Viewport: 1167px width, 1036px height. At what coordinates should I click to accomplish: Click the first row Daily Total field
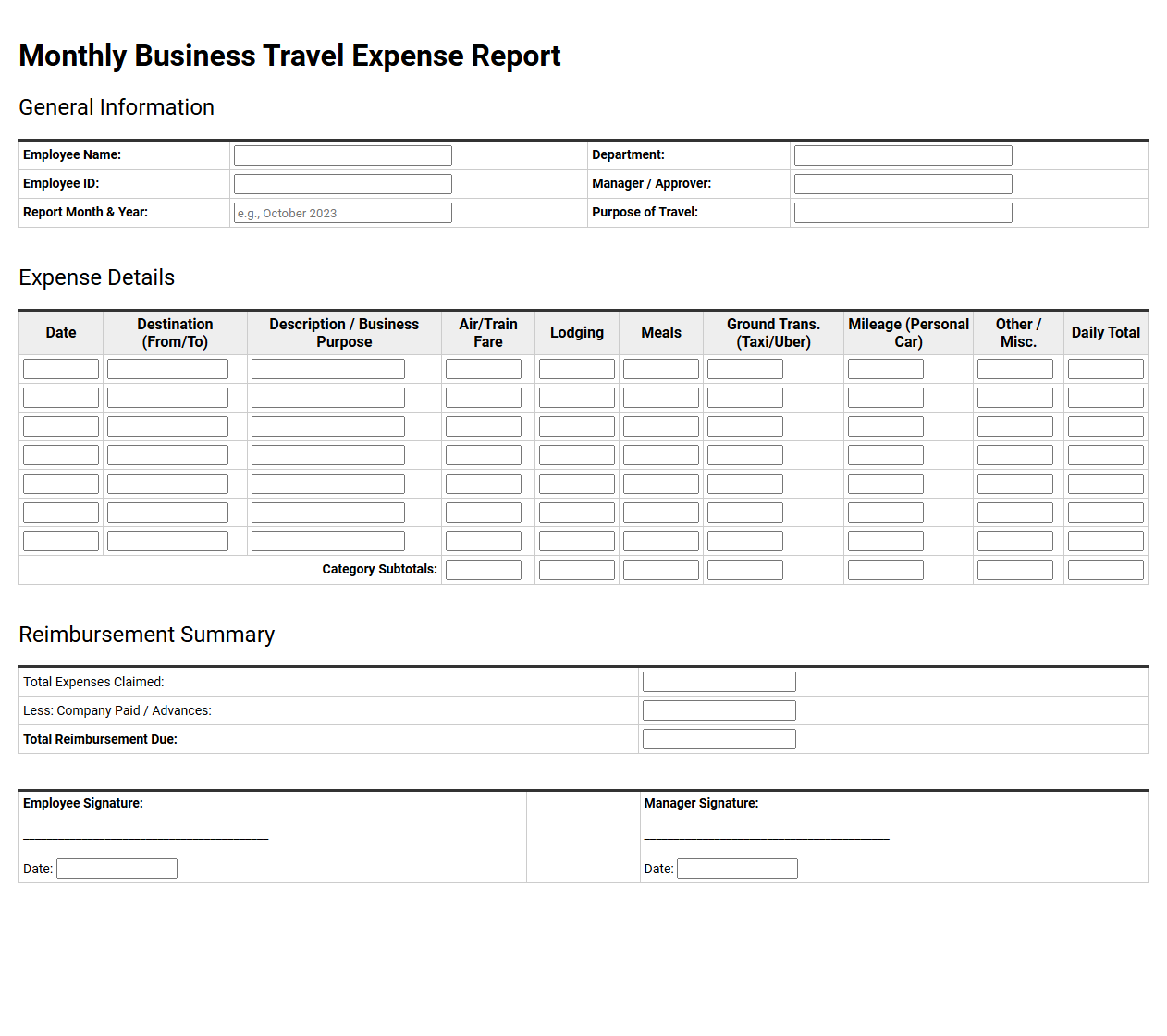[1106, 369]
